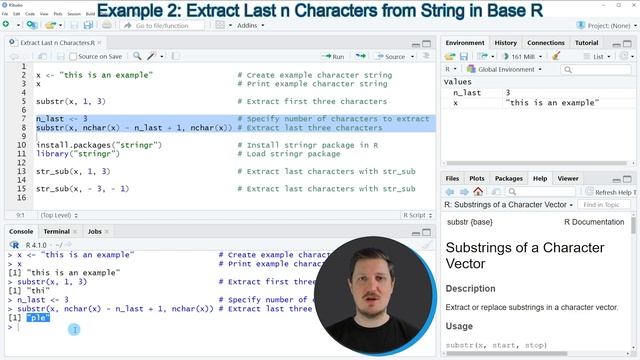
Task: Click the document outline icon in editor
Action: 426,56
